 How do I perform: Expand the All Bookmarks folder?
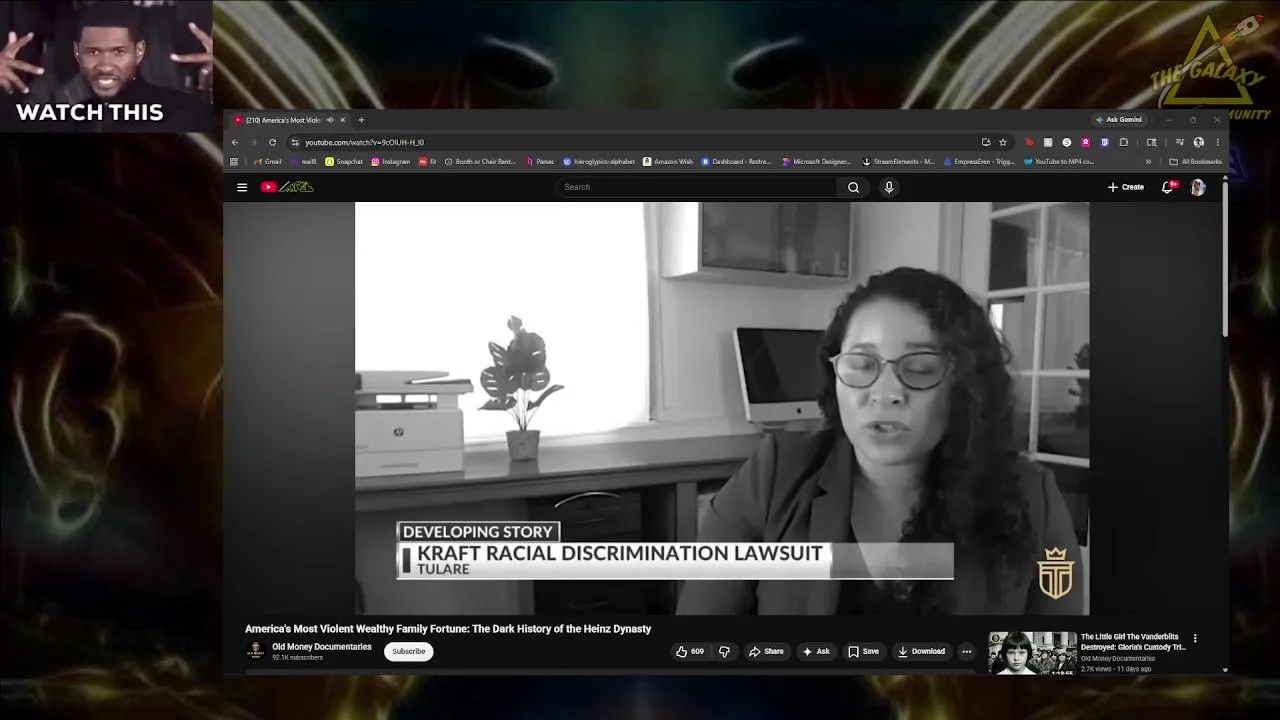pyautogui.click(x=1196, y=162)
